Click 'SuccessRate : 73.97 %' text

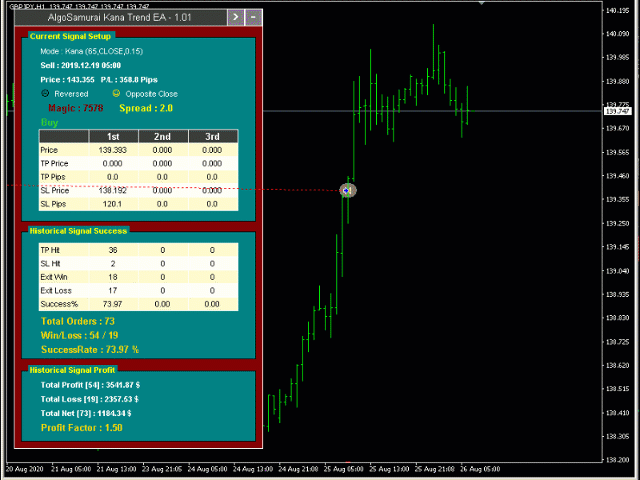[x=90, y=350]
